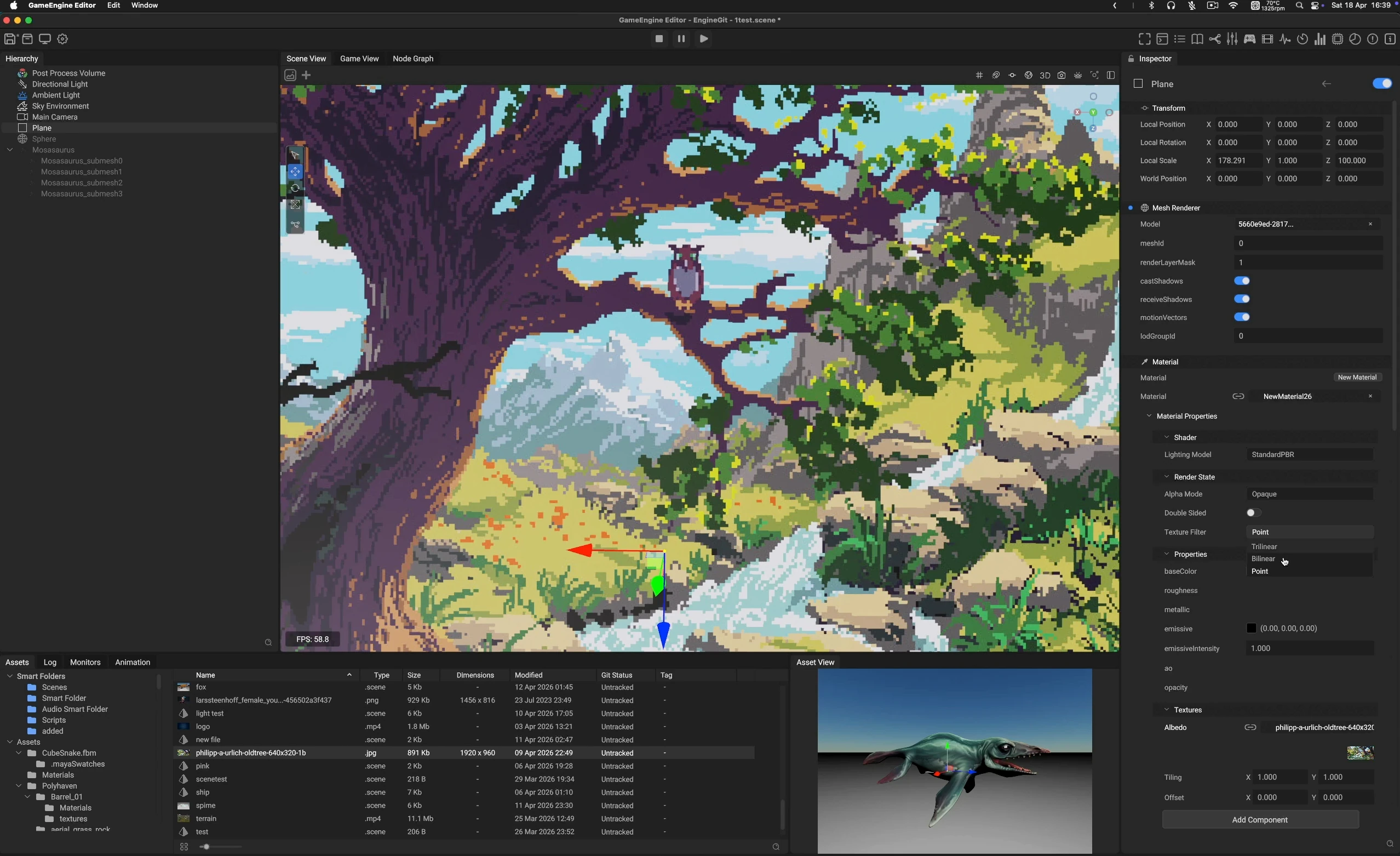The image size is (1400, 856).
Task: Collapse the Render State section
Action: [x=1167, y=476]
